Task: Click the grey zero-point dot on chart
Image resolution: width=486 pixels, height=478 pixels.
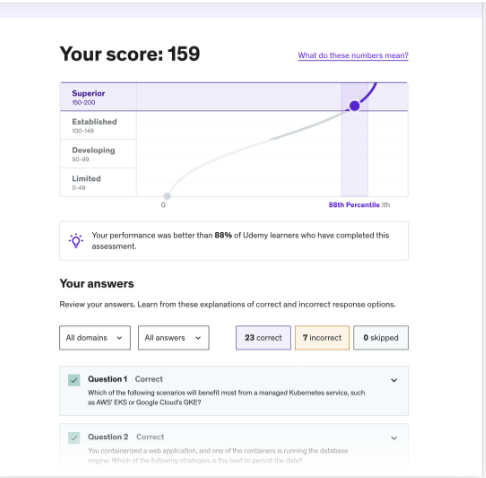Action: pyautogui.click(x=167, y=196)
